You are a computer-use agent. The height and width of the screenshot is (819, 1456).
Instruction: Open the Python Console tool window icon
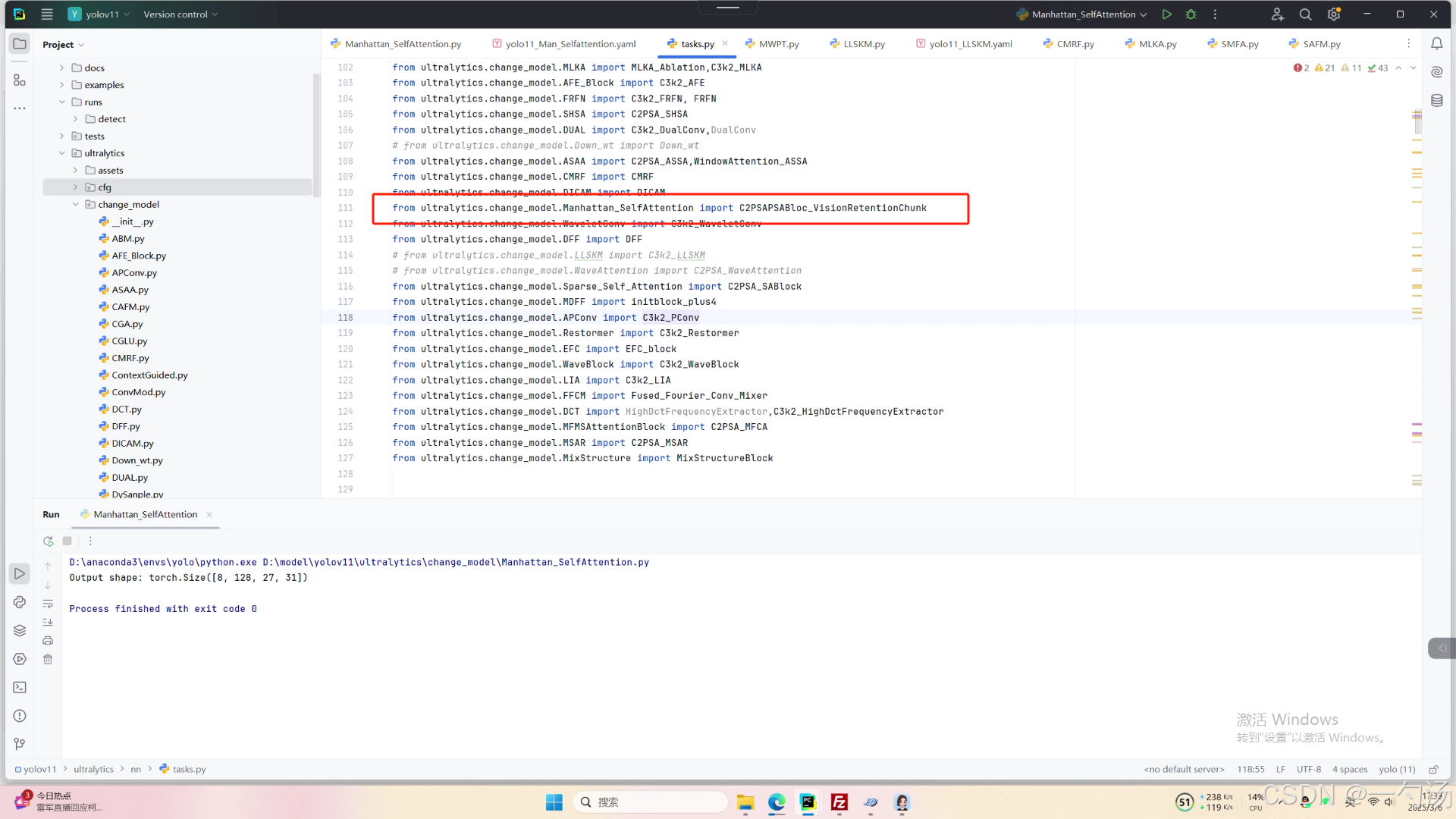pyautogui.click(x=20, y=602)
